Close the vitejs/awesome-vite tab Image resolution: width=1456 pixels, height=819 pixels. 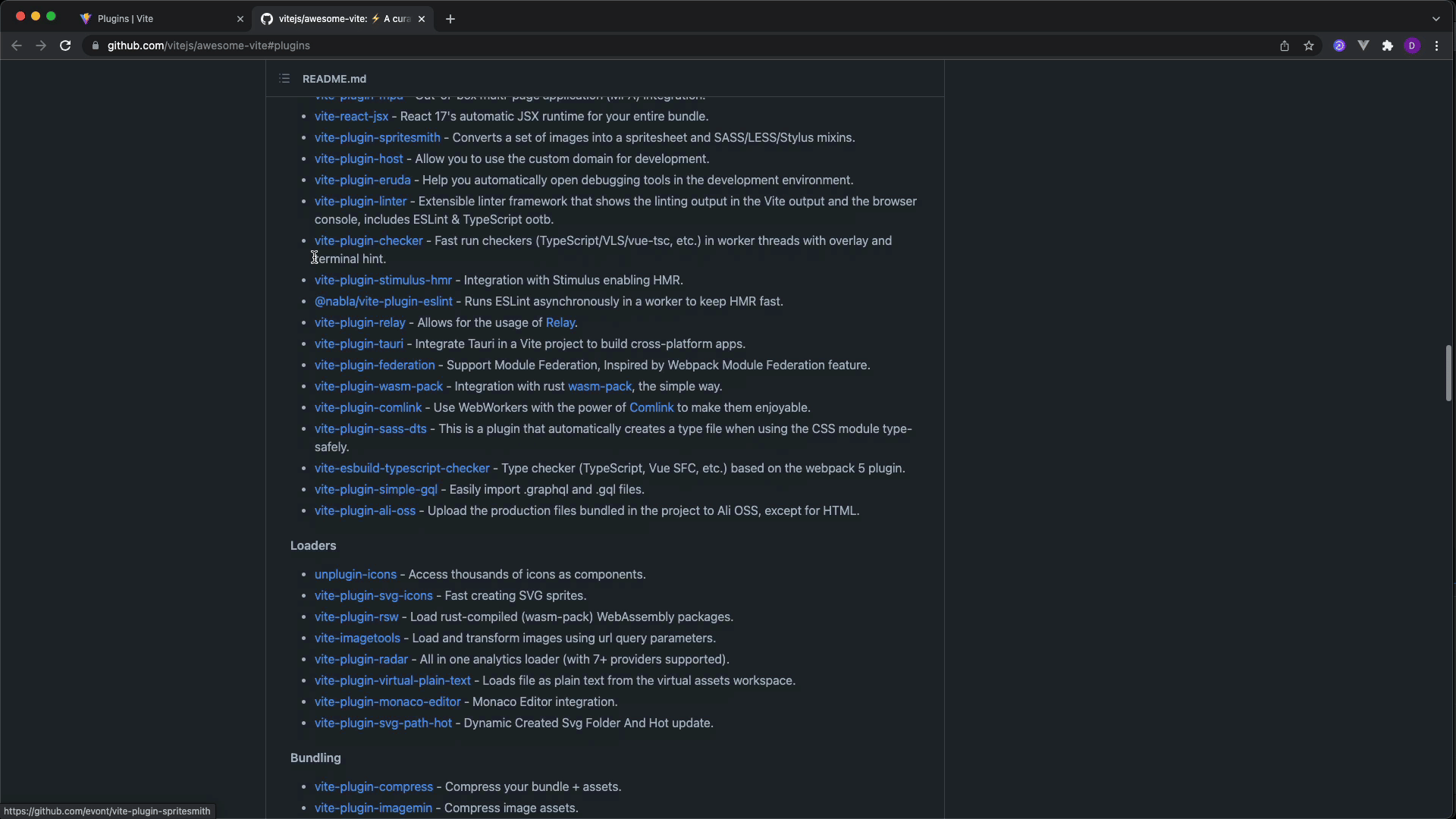(x=422, y=19)
